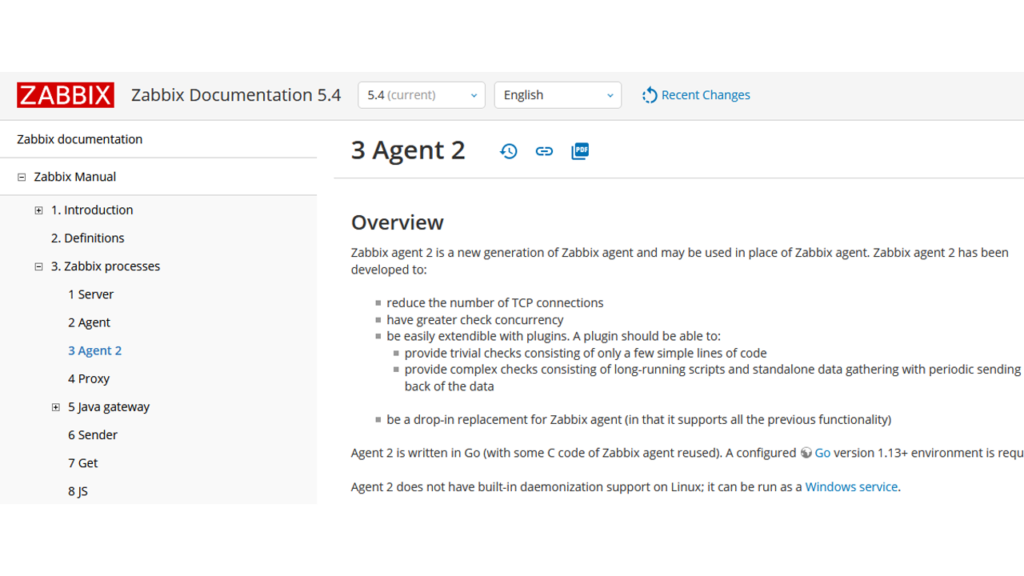This screenshot has height=576, width=1024.
Task: Open Recent Changes link
Action: point(705,95)
